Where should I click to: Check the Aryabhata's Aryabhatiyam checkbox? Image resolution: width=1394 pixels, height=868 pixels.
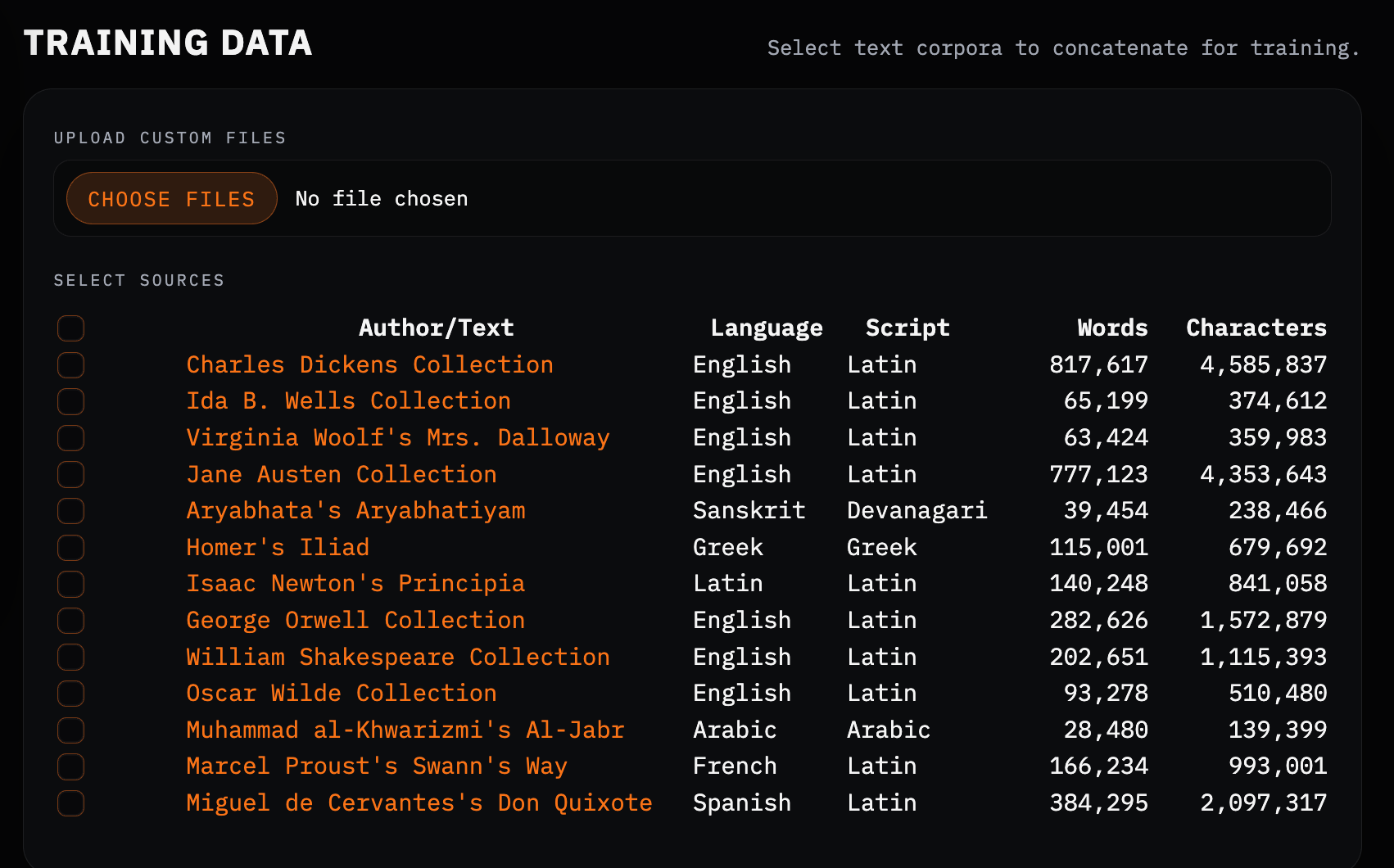(x=71, y=511)
